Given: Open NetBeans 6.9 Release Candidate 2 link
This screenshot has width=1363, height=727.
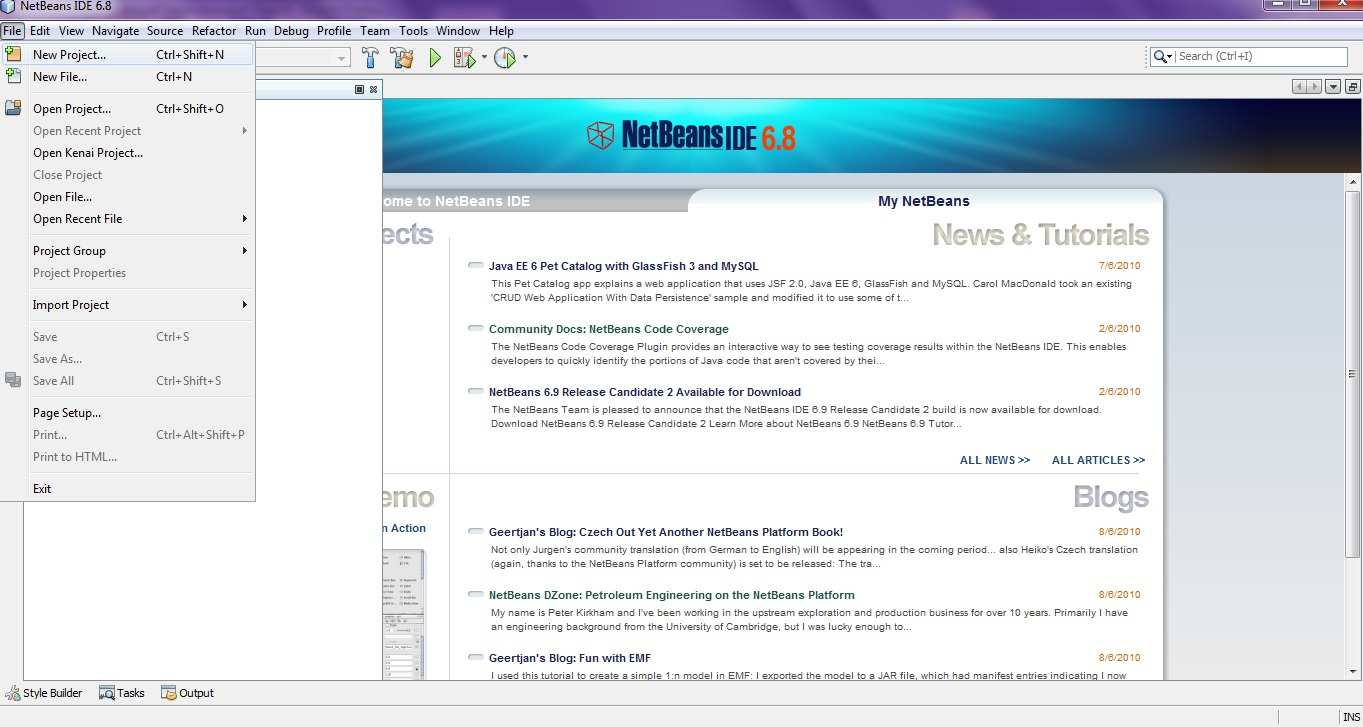Looking at the screenshot, I should click(645, 392).
